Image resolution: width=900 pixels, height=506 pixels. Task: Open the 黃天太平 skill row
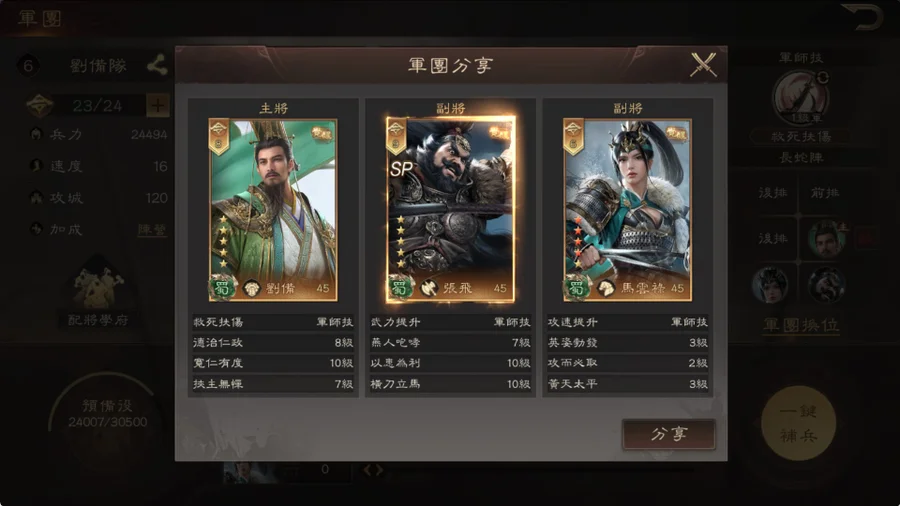click(x=627, y=384)
